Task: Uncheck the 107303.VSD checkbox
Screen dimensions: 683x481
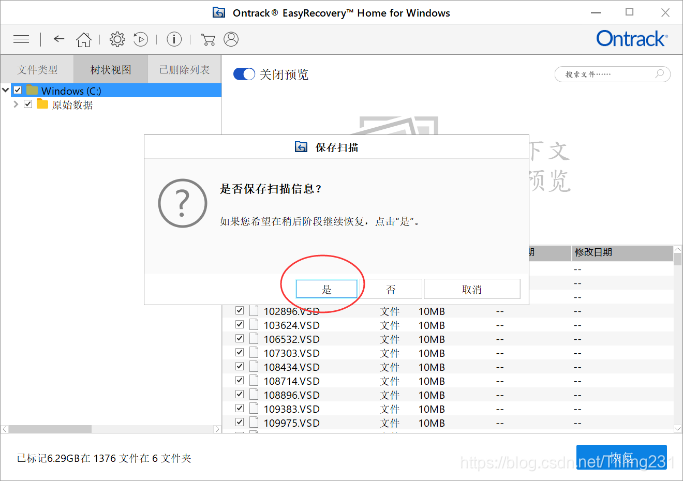Action: click(x=239, y=352)
